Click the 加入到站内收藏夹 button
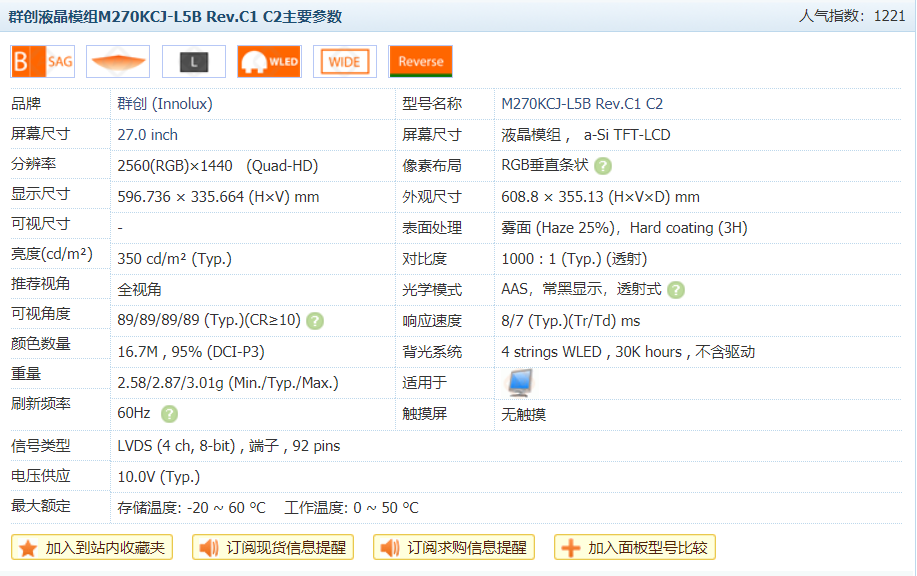The image size is (917, 576). coord(92,548)
